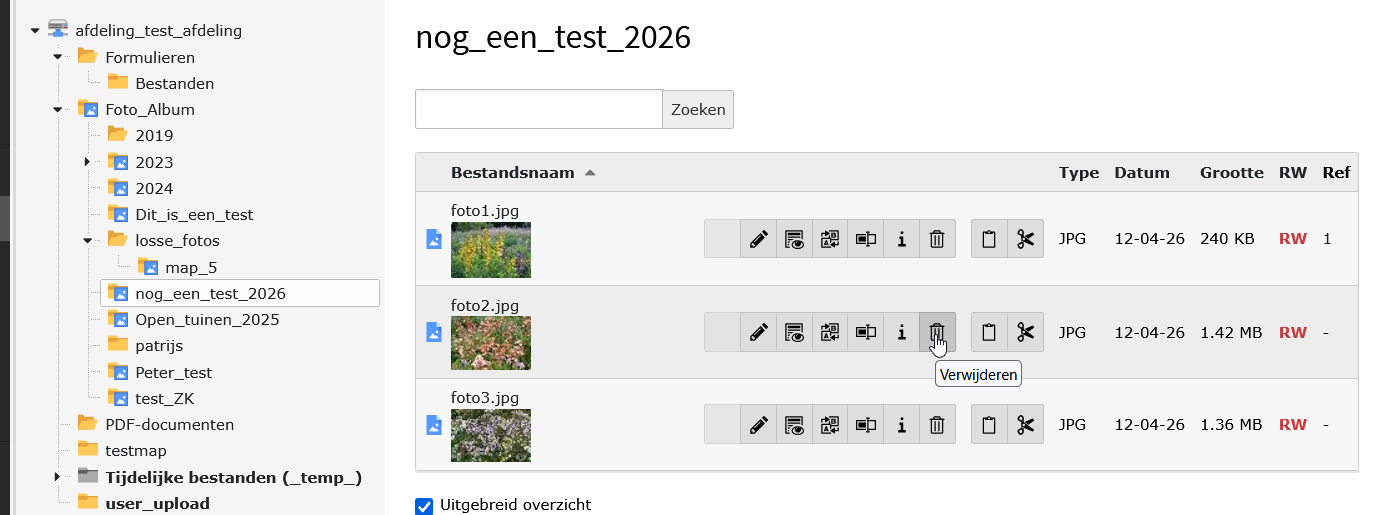This screenshot has width=1378, height=515.
Task: Open the foto3.jpg thumbnail image
Action: click(x=490, y=436)
